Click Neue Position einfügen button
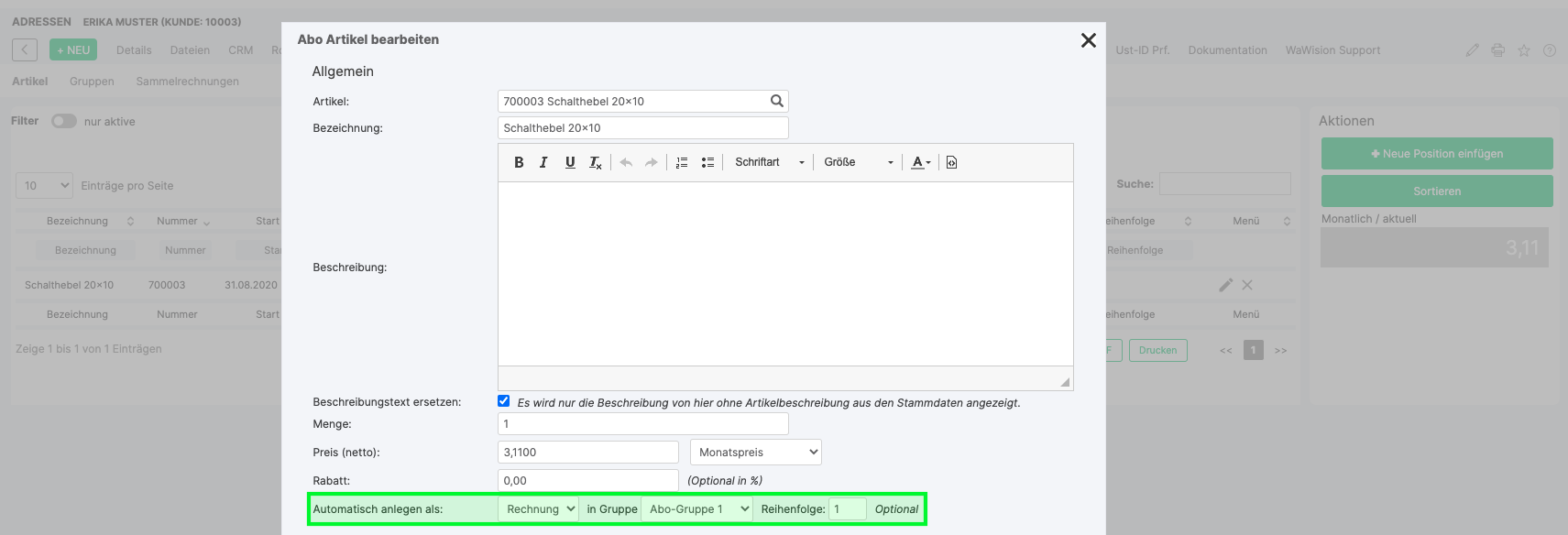1568x535 pixels. pyautogui.click(x=1436, y=154)
